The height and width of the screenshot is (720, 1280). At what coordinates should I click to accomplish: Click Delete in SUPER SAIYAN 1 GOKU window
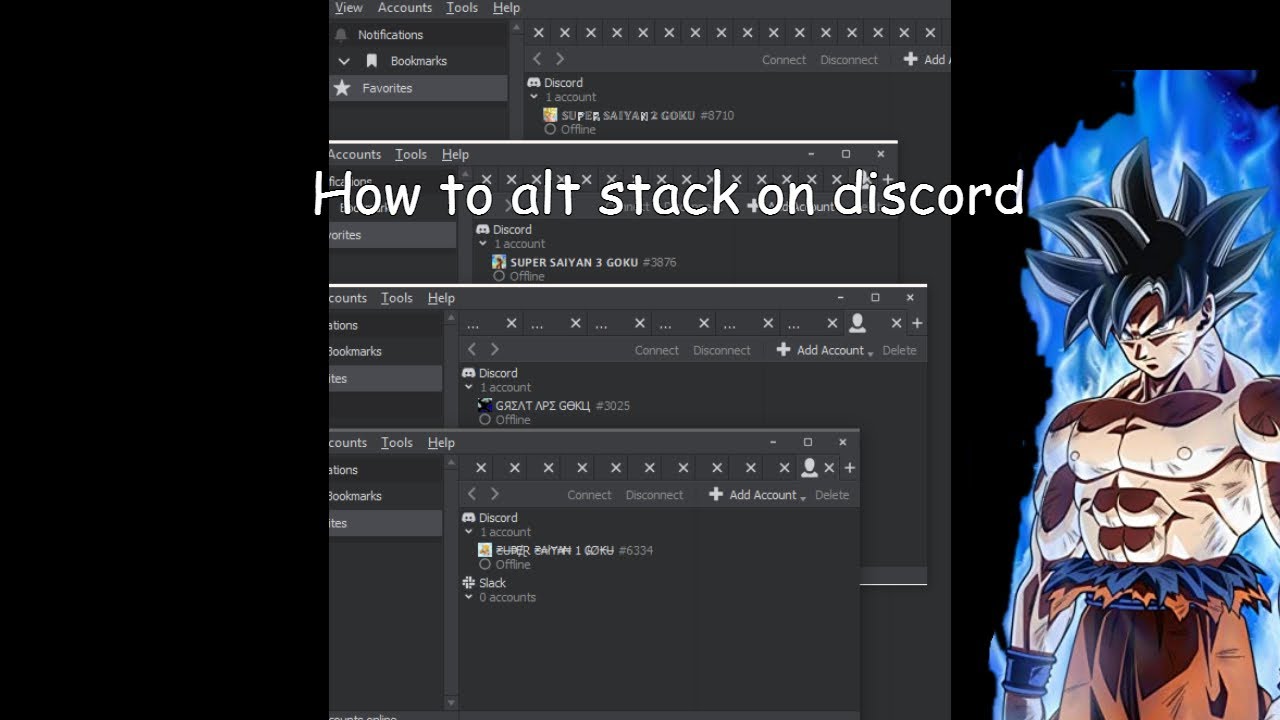832,496
